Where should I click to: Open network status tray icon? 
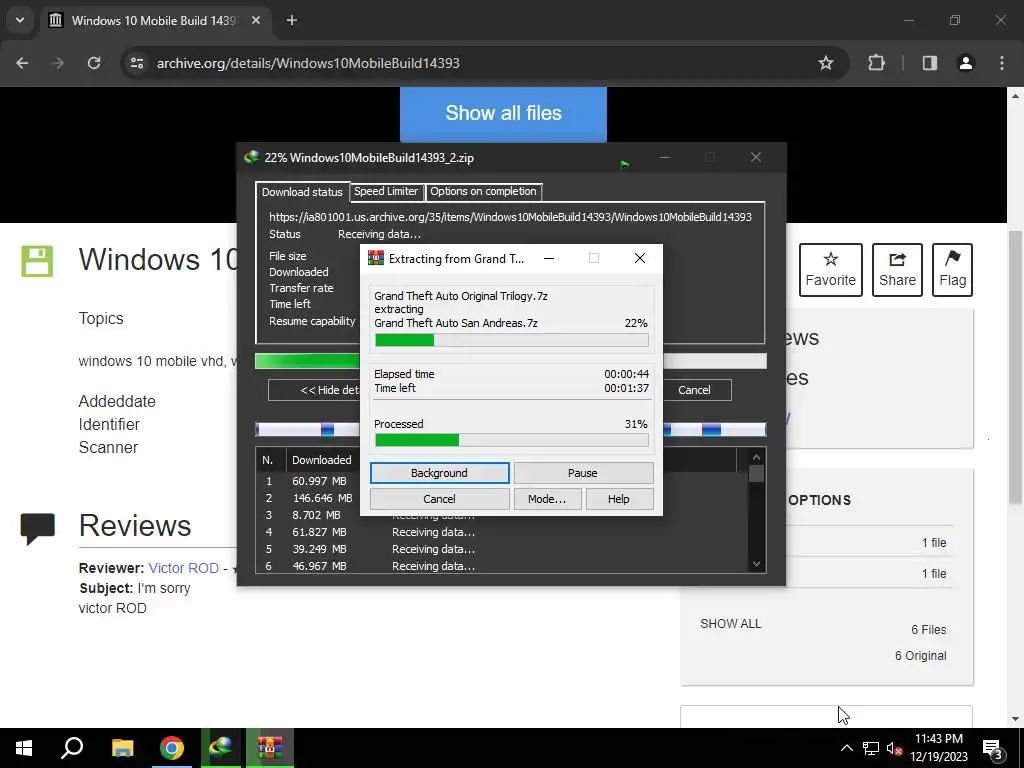(871, 748)
